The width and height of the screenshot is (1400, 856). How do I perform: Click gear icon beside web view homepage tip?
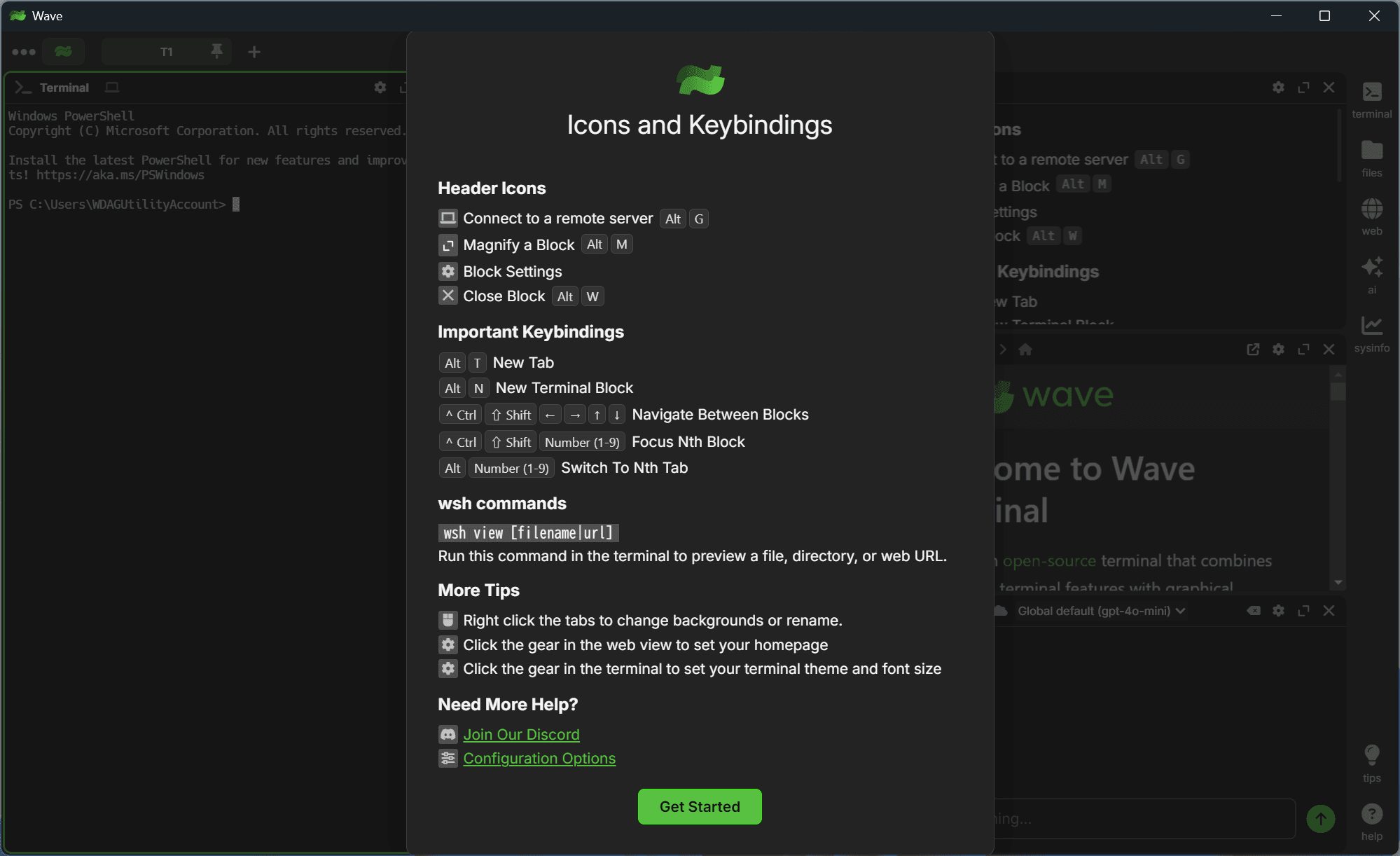pyautogui.click(x=448, y=644)
